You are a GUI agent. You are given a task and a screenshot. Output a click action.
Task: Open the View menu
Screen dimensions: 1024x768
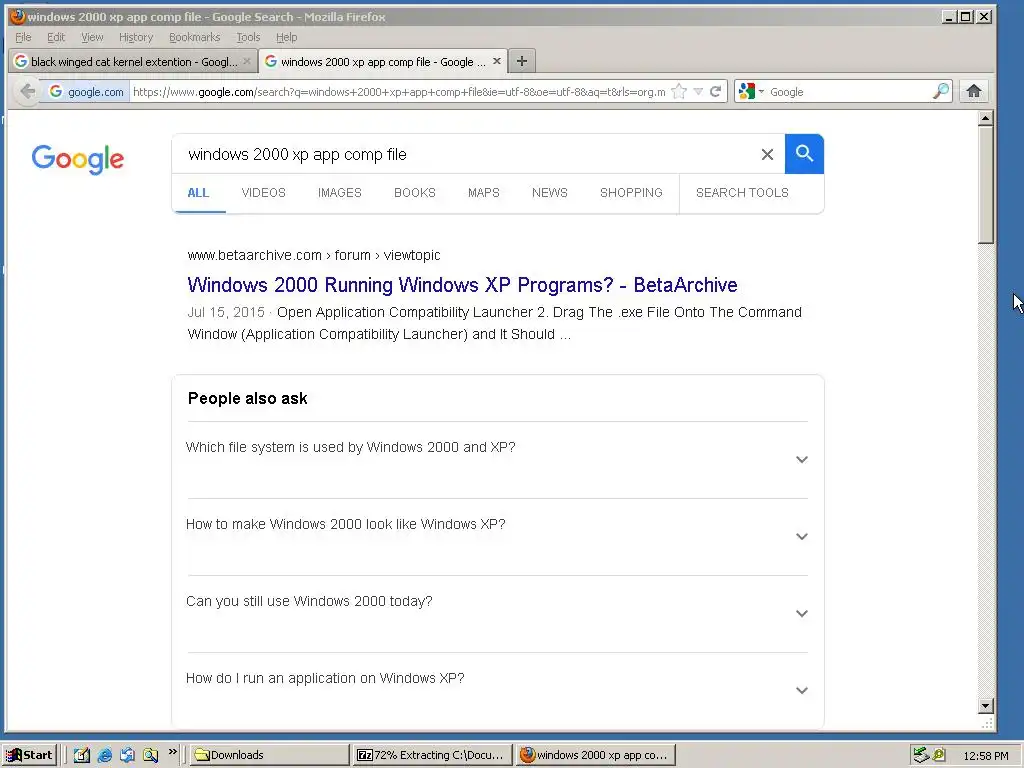tap(92, 37)
